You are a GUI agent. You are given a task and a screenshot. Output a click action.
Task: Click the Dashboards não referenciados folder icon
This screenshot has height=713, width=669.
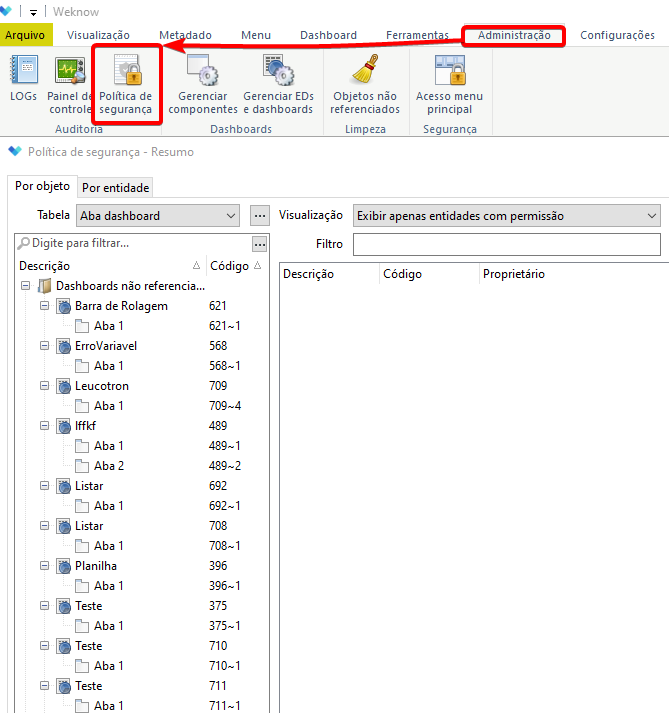[45, 286]
